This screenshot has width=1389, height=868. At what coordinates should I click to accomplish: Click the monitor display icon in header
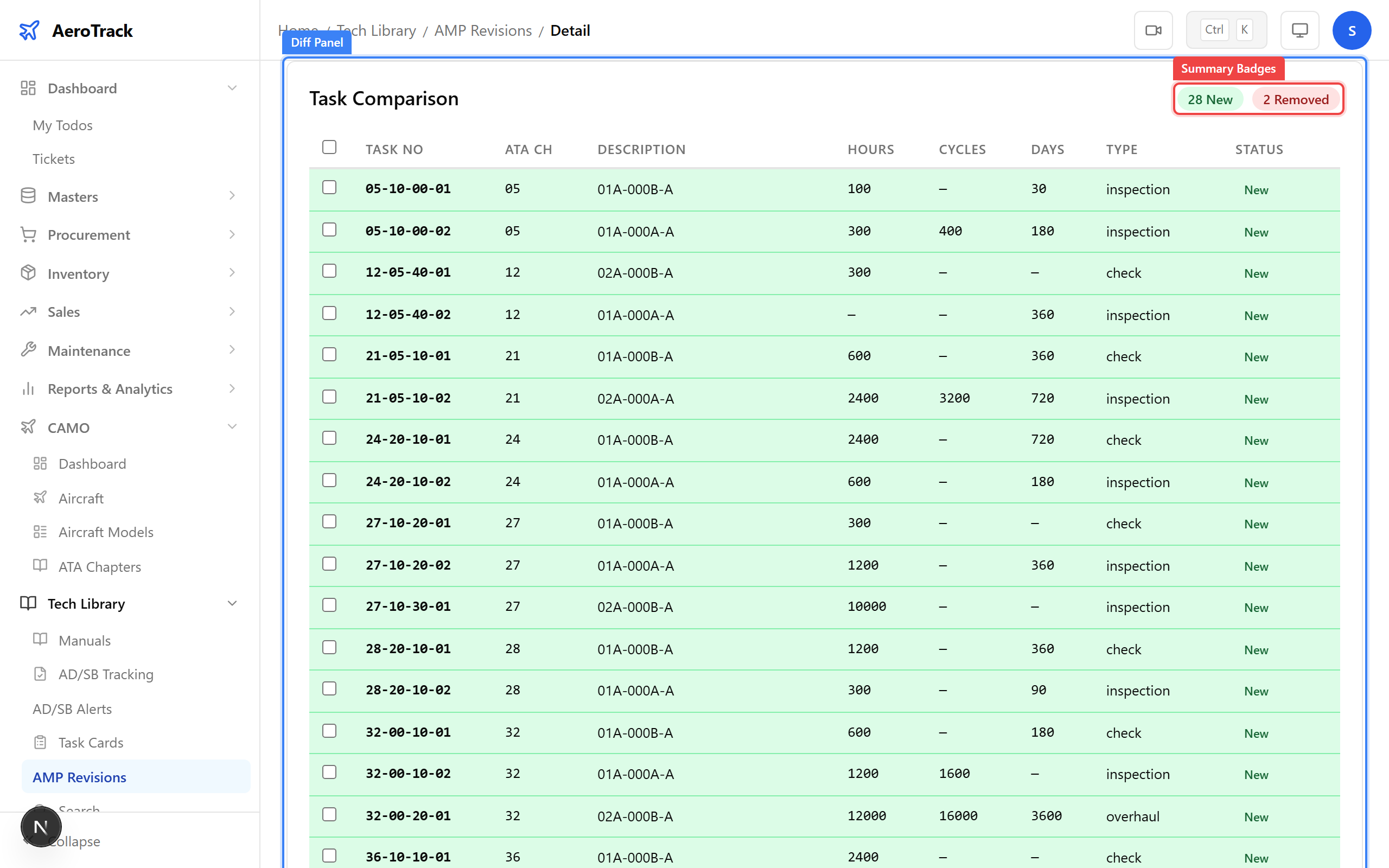[1299, 30]
